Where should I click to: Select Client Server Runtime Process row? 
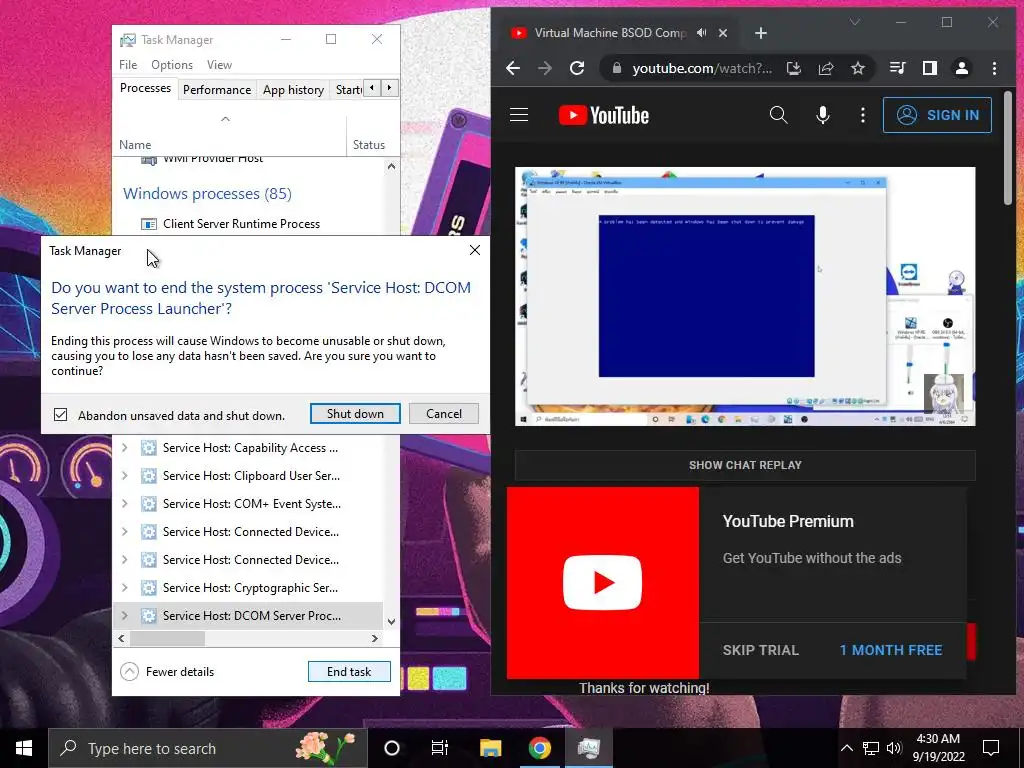click(x=250, y=224)
